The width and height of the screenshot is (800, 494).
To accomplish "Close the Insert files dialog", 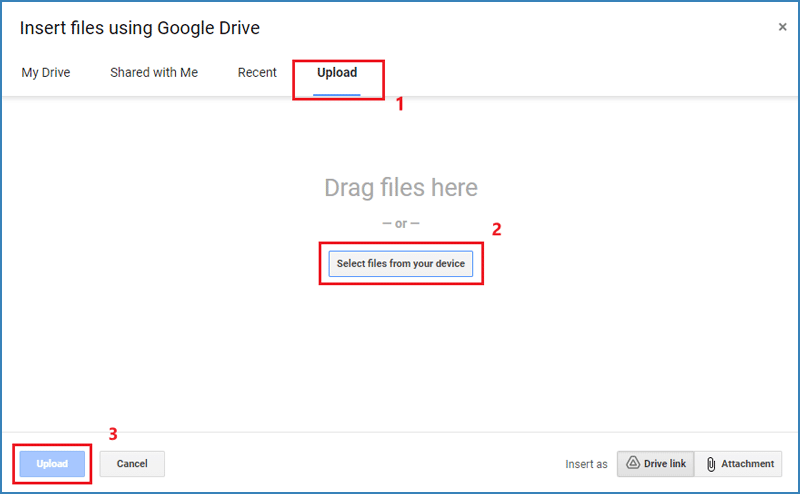I will click(782, 27).
